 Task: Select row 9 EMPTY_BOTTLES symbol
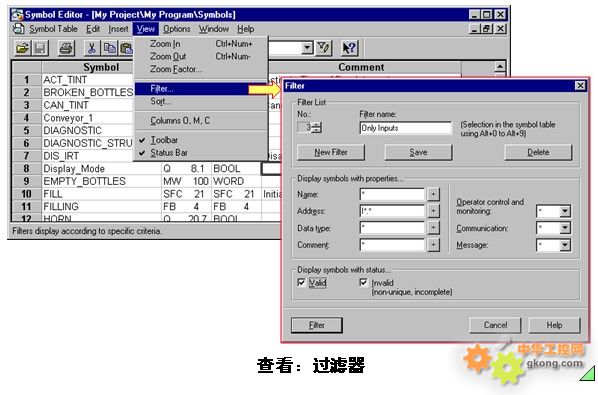[x=101, y=181]
